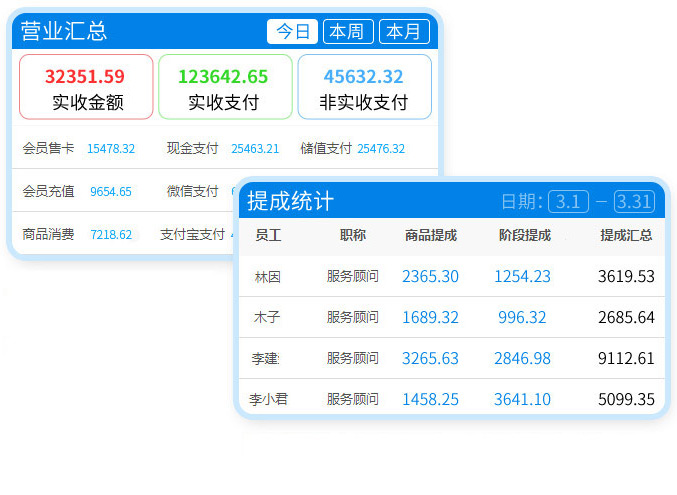Select employee 木子 in the table
This screenshot has height=495, width=677.
point(267,317)
